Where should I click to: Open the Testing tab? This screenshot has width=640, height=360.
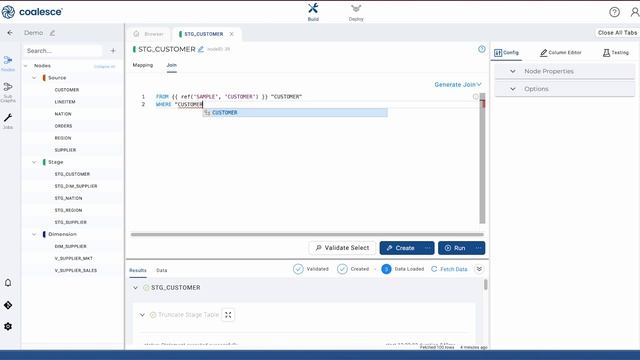coord(616,53)
